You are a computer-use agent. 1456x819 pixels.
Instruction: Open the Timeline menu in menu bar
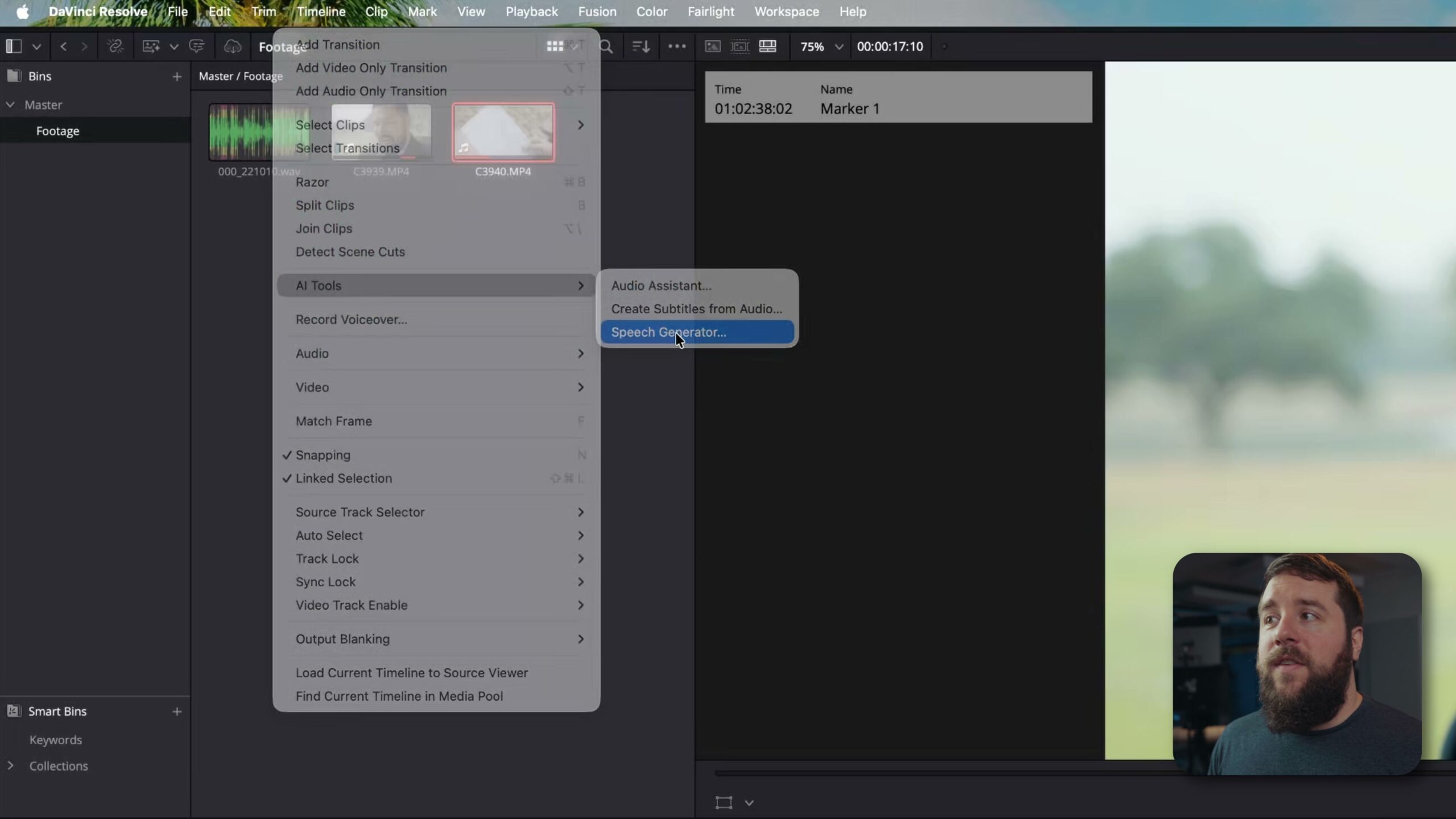coord(321,11)
